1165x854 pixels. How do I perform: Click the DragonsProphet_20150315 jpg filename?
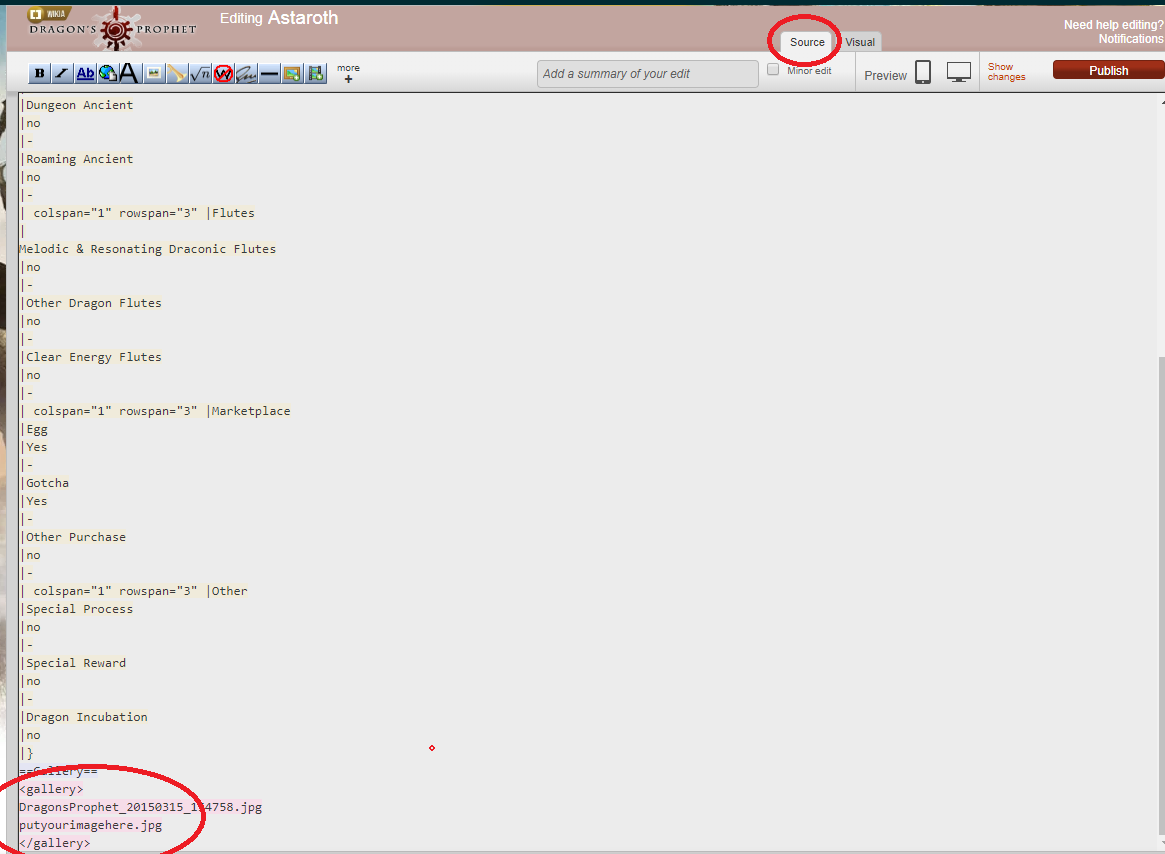[141, 807]
